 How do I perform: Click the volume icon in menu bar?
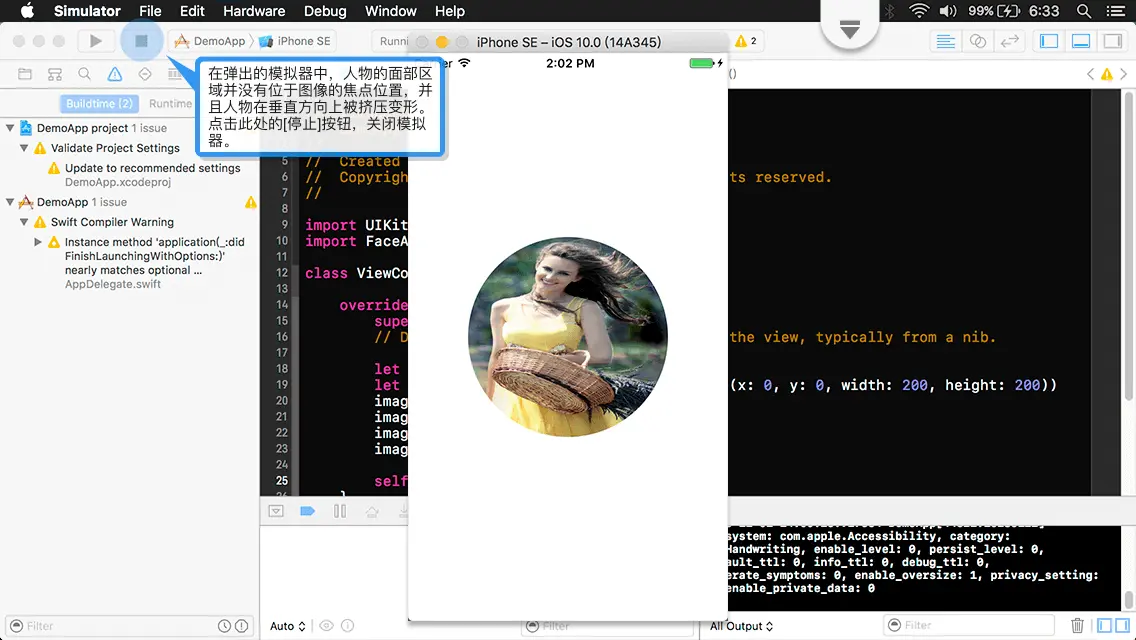point(948,11)
